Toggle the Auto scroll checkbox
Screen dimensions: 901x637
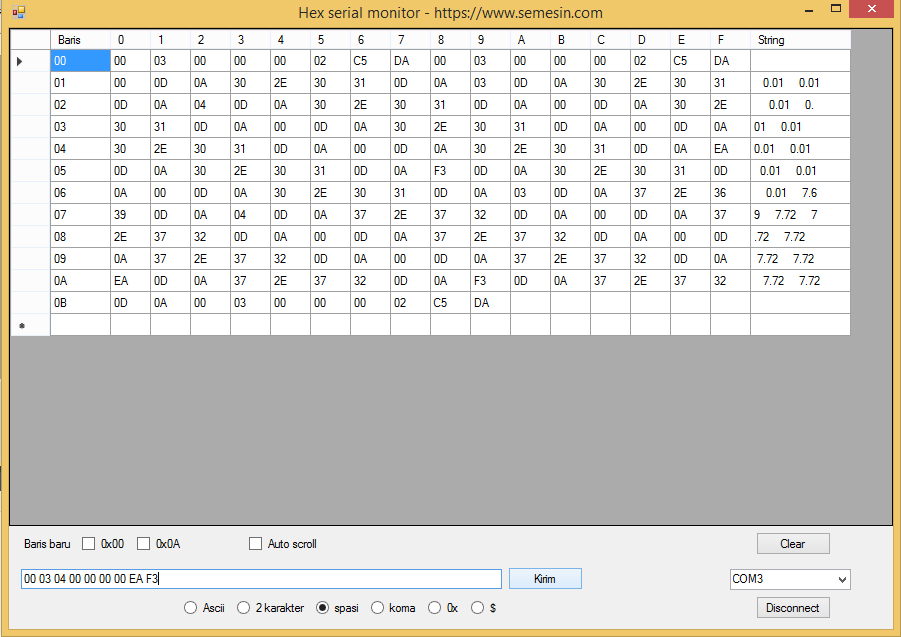pyautogui.click(x=255, y=544)
